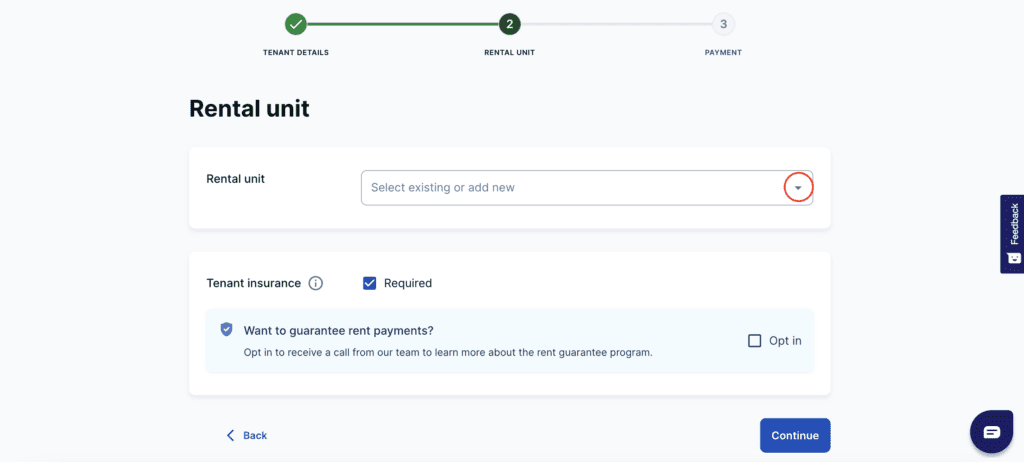Click the progress line between steps 1 and 2

(x=402, y=24)
